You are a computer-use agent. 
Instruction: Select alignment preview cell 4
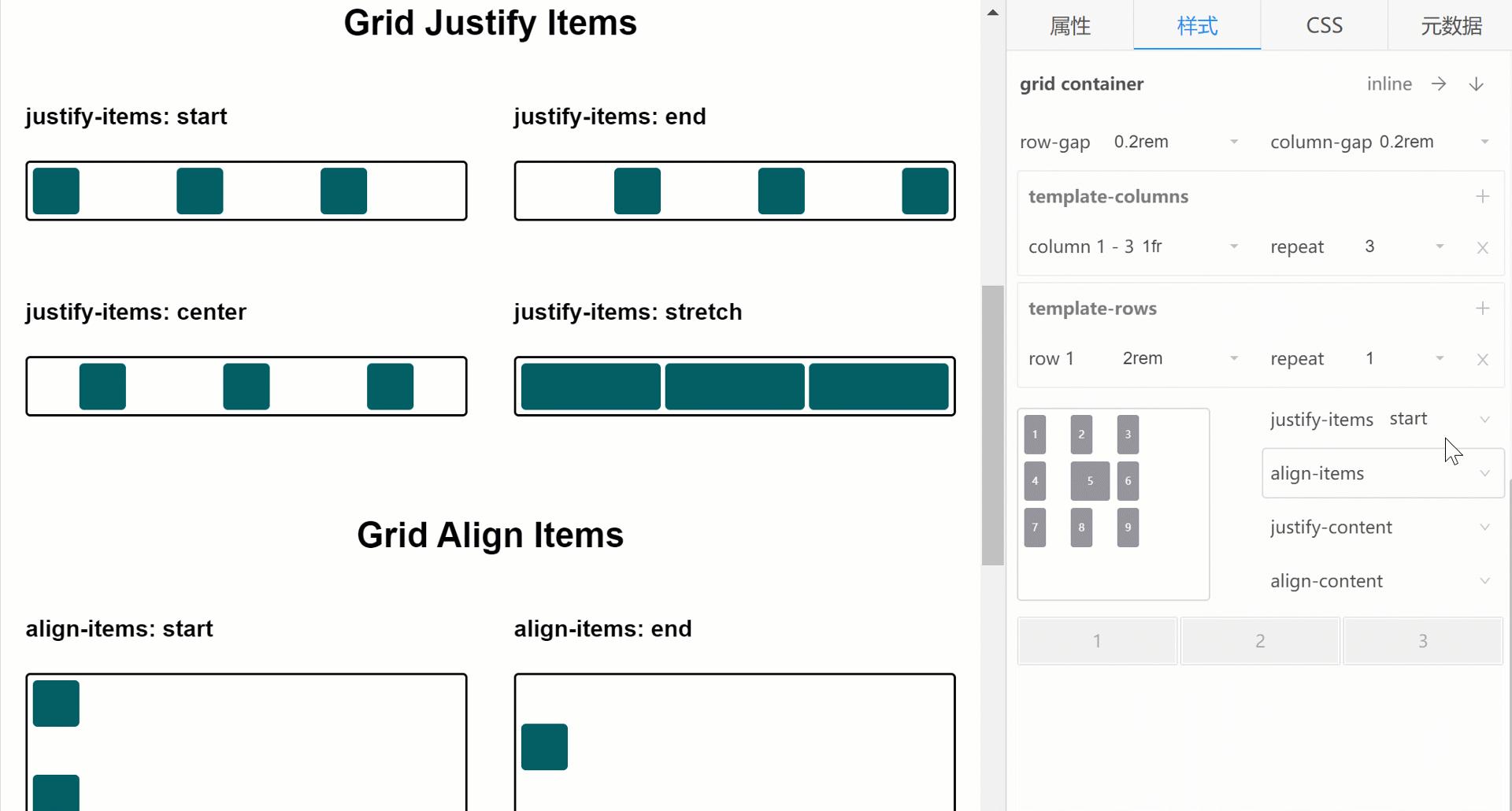1035,481
